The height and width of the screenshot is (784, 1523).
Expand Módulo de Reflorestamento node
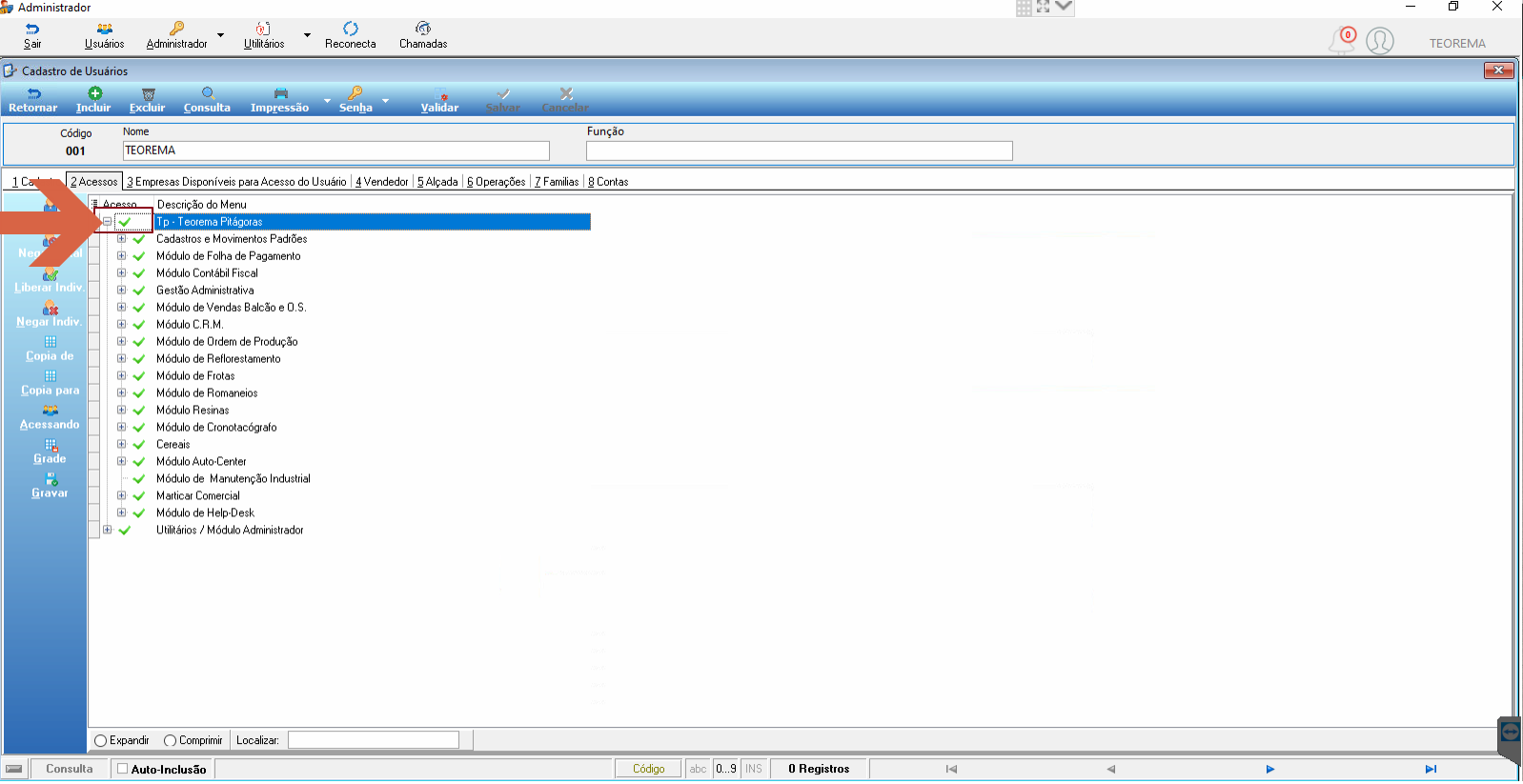click(121, 359)
